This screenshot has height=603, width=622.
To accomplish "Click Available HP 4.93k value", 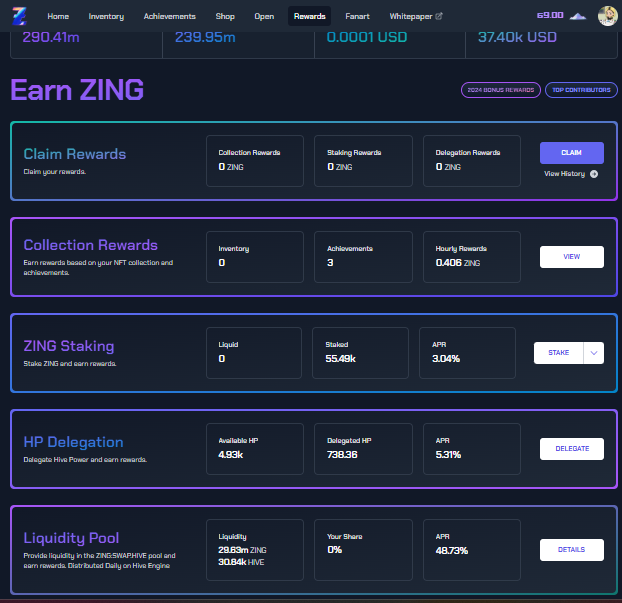I will (230, 455).
